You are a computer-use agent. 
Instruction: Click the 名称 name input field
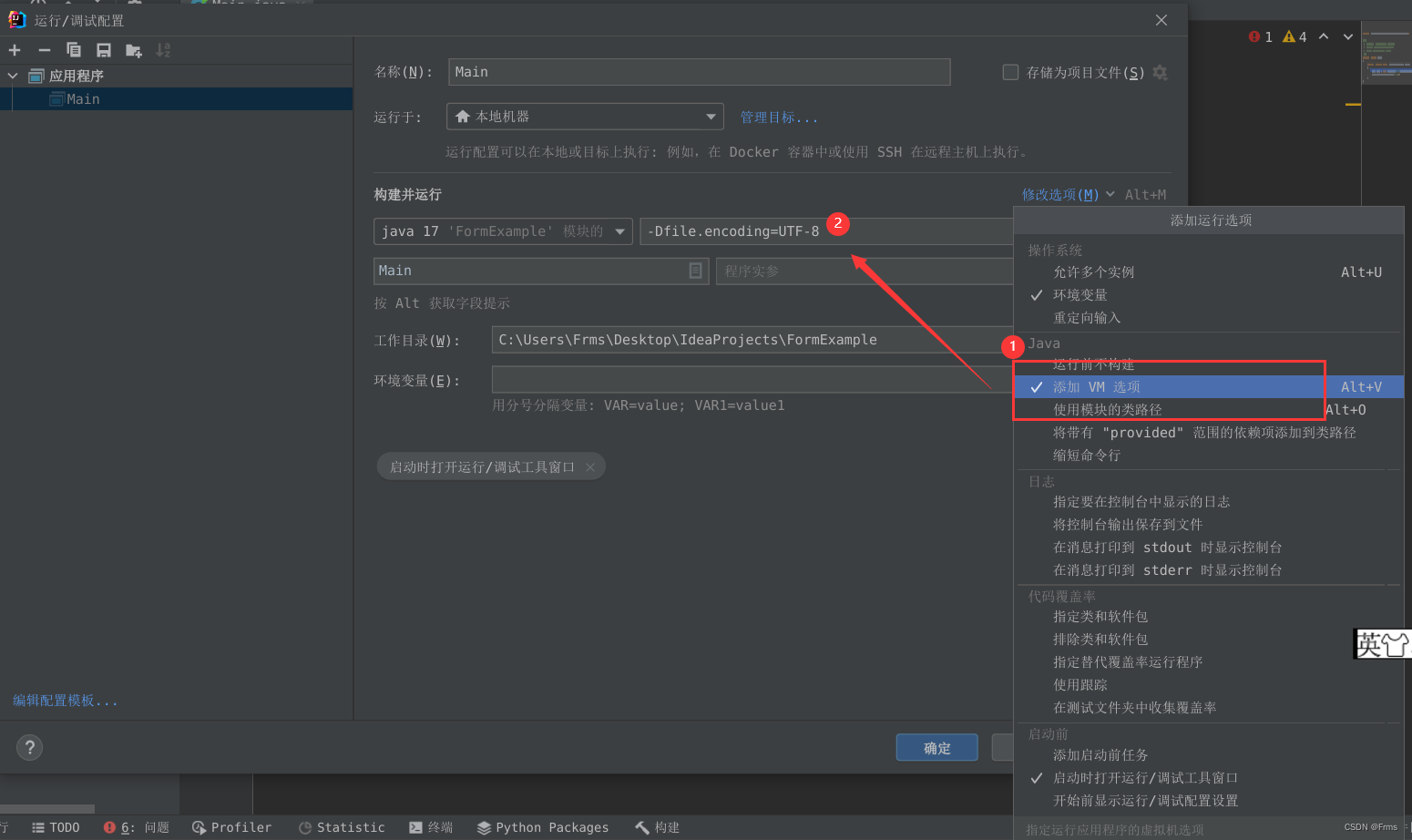click(700, 72)
